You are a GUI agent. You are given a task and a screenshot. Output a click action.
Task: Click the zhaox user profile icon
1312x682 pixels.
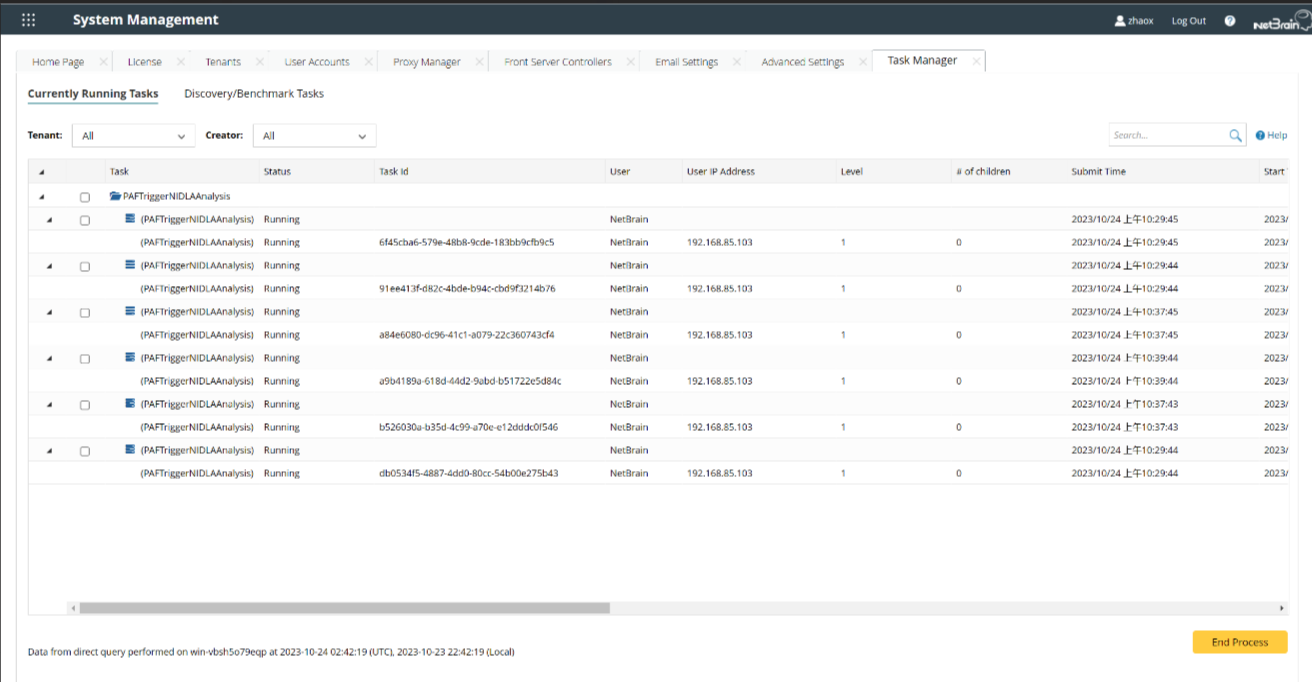(x=1120, y=21)
